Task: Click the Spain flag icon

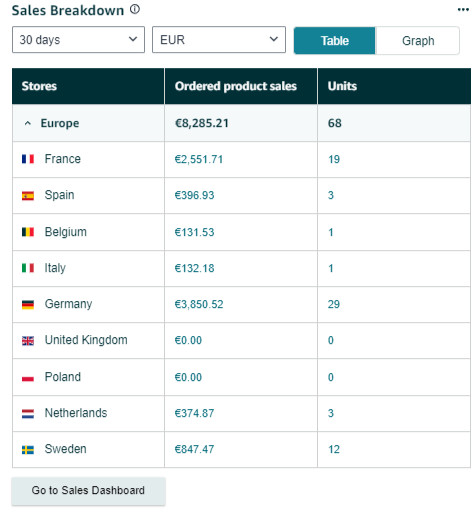Action: [x=28, y=195]
